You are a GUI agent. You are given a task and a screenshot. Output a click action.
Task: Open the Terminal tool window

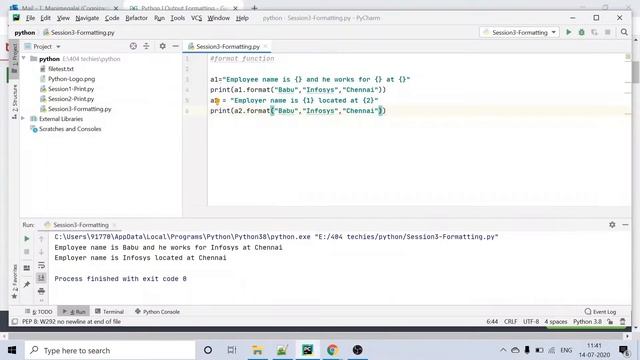(109, 311)
